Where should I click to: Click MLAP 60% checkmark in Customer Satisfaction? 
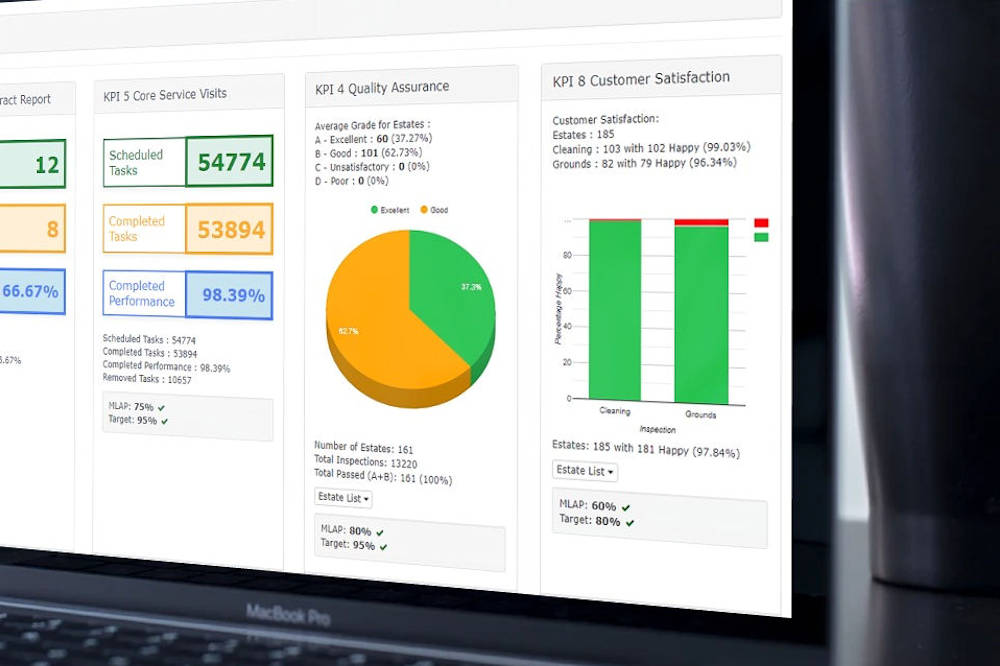(x=625, y=507)
